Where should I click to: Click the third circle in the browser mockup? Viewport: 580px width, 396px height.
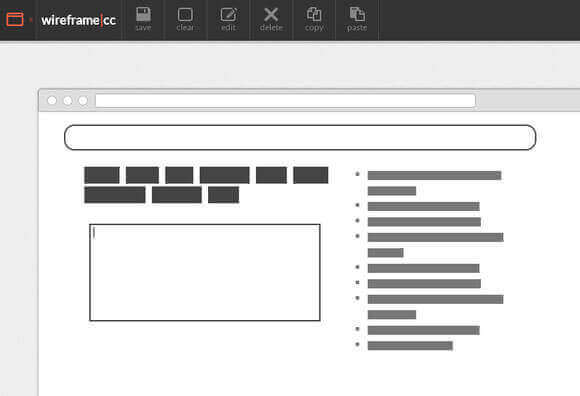83,101
